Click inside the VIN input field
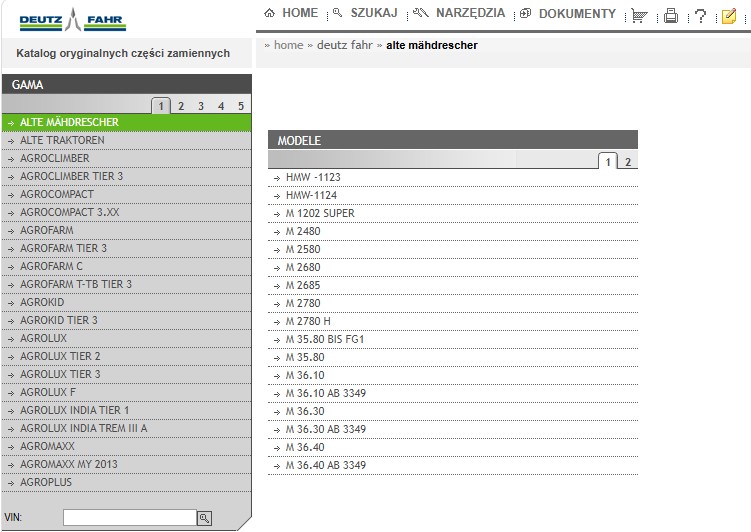The width and height of the screenshot is (751, 532). point(130,518)
